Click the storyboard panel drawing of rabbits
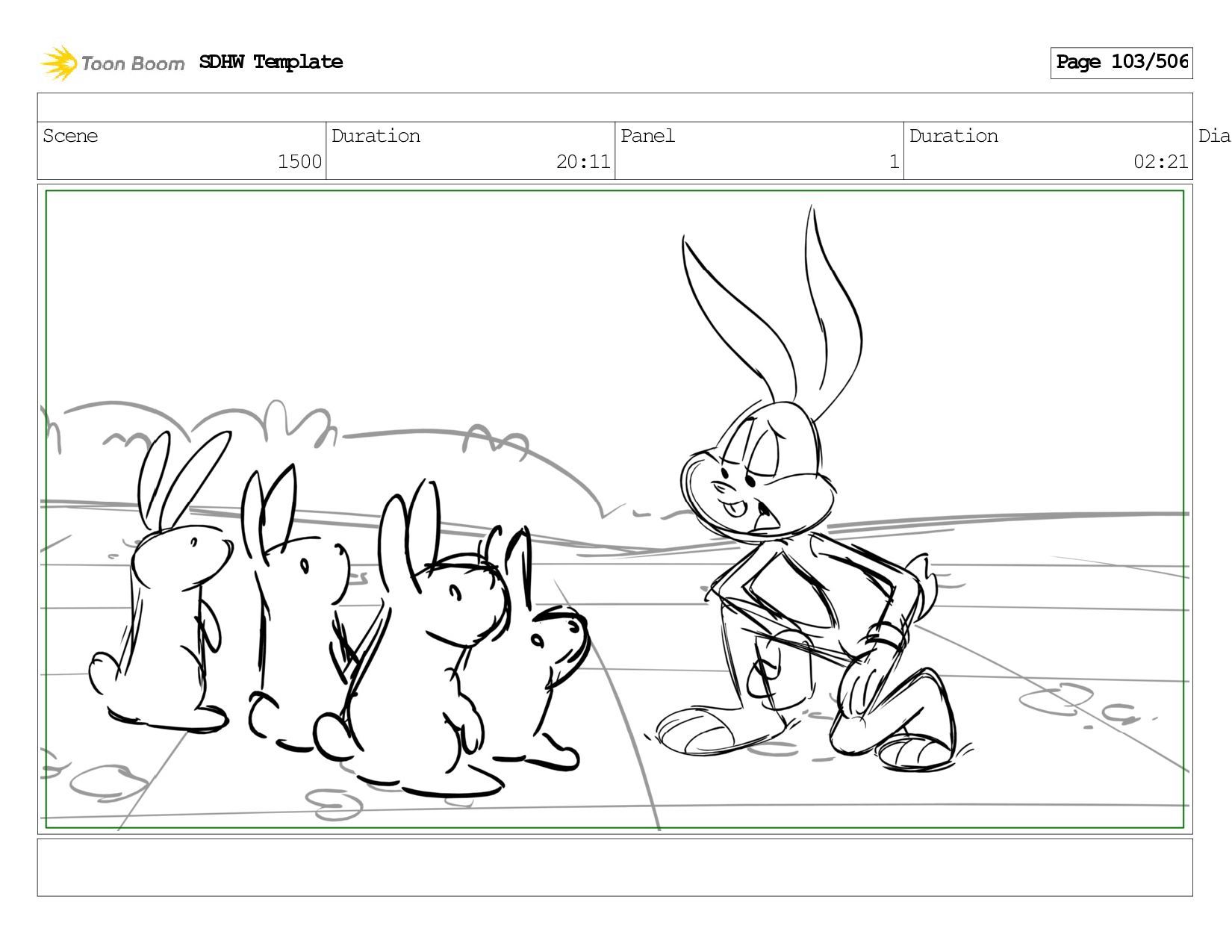The image size is (1232, 952). (x=615, y=509)
